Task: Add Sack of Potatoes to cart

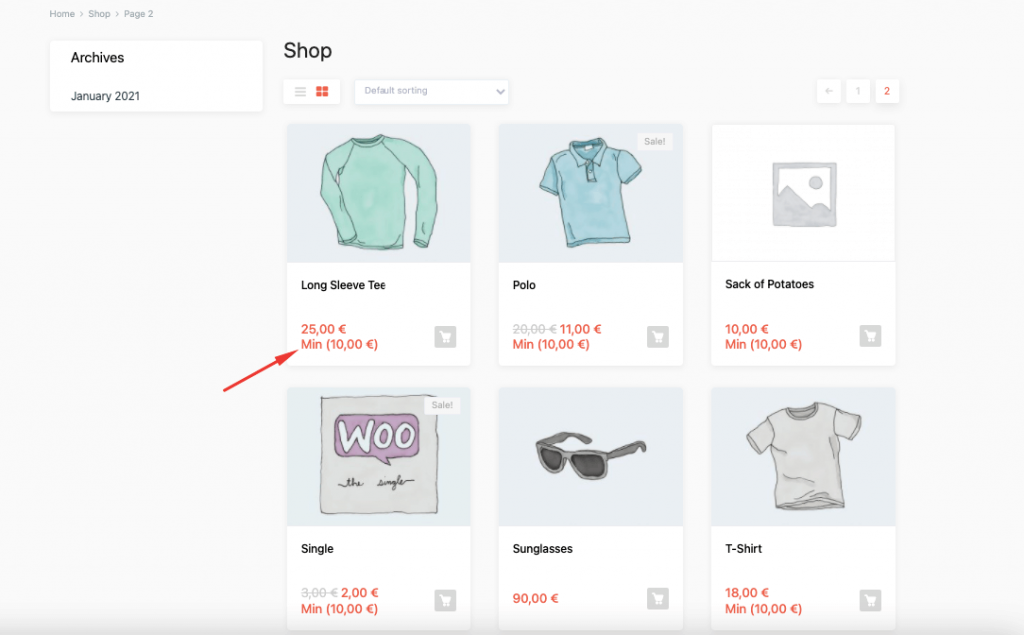Action: [x=869, y=337]
